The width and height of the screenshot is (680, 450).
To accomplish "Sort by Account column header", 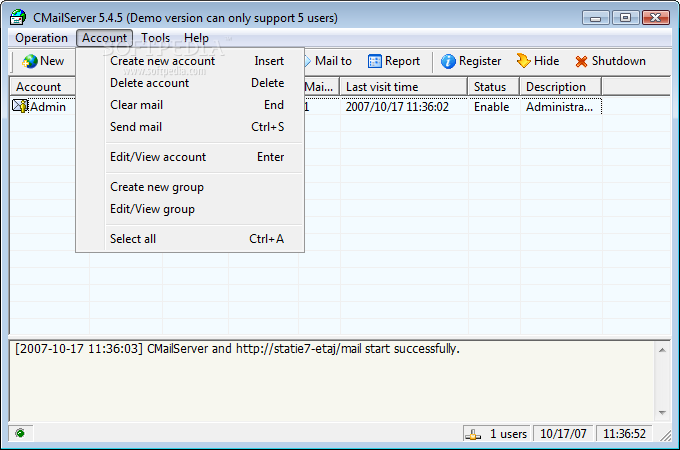I will click(x=42, y=87).
